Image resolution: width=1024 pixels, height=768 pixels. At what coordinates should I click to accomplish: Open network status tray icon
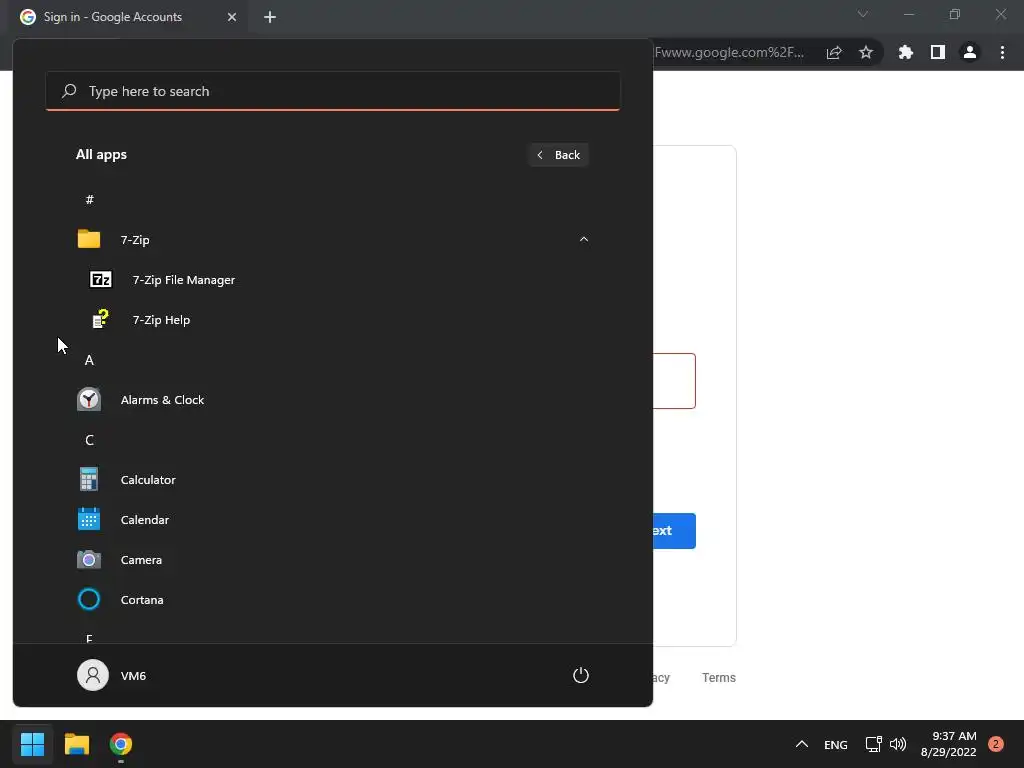tap(873, 744)
